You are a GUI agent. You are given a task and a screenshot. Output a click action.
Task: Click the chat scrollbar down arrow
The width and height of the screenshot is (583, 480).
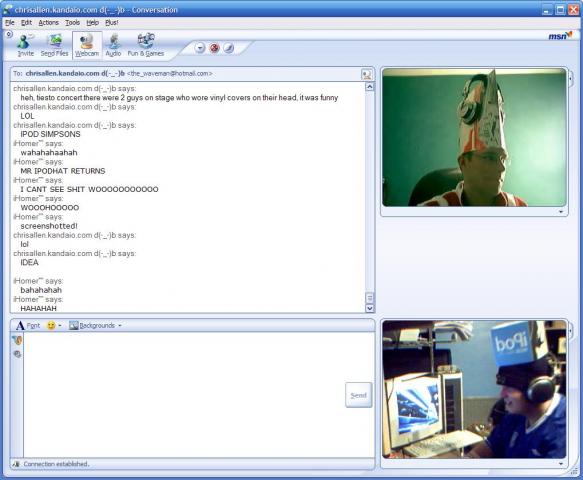pos(370,308)
